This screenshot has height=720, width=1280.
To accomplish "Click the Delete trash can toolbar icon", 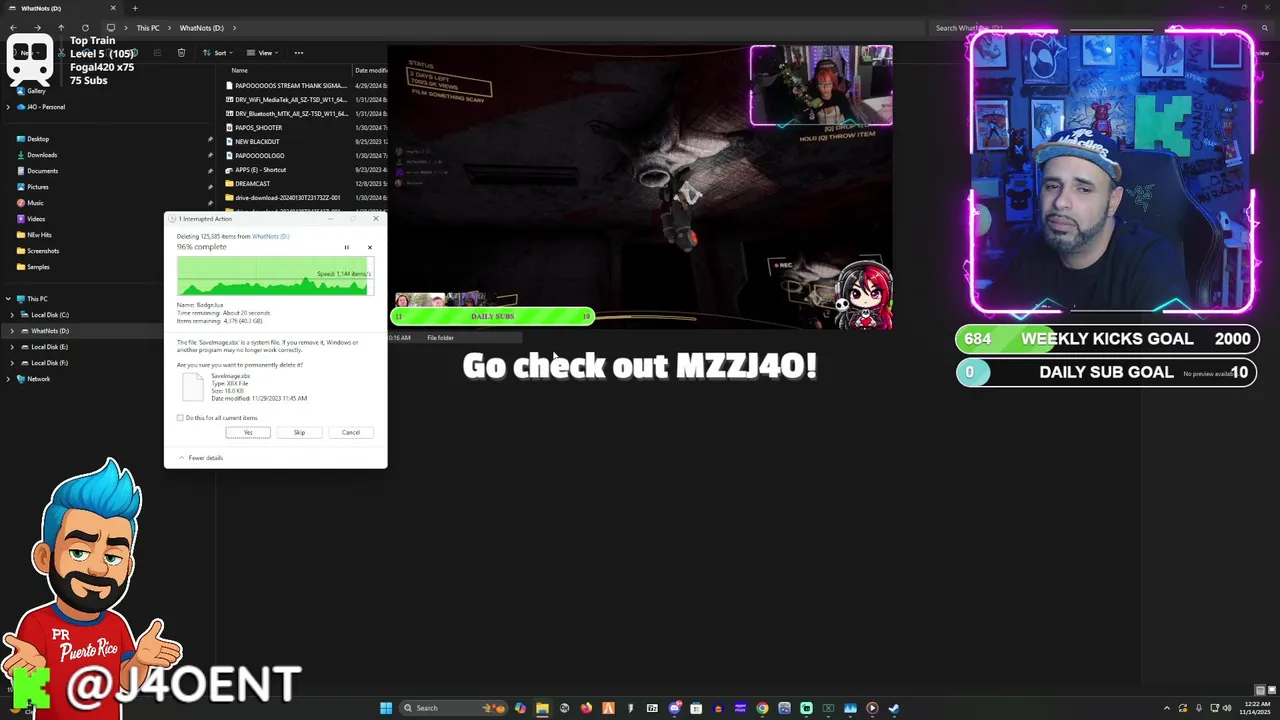I will coord(181,53).
